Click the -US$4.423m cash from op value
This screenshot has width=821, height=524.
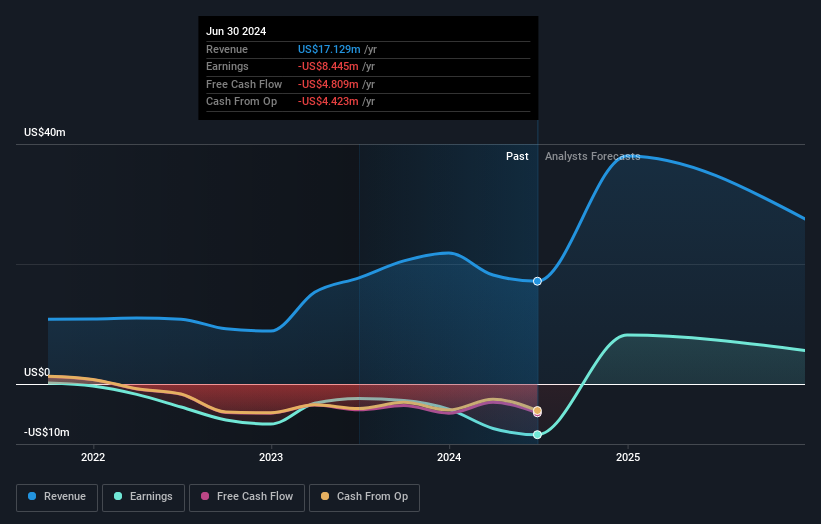tap(328, 102)
